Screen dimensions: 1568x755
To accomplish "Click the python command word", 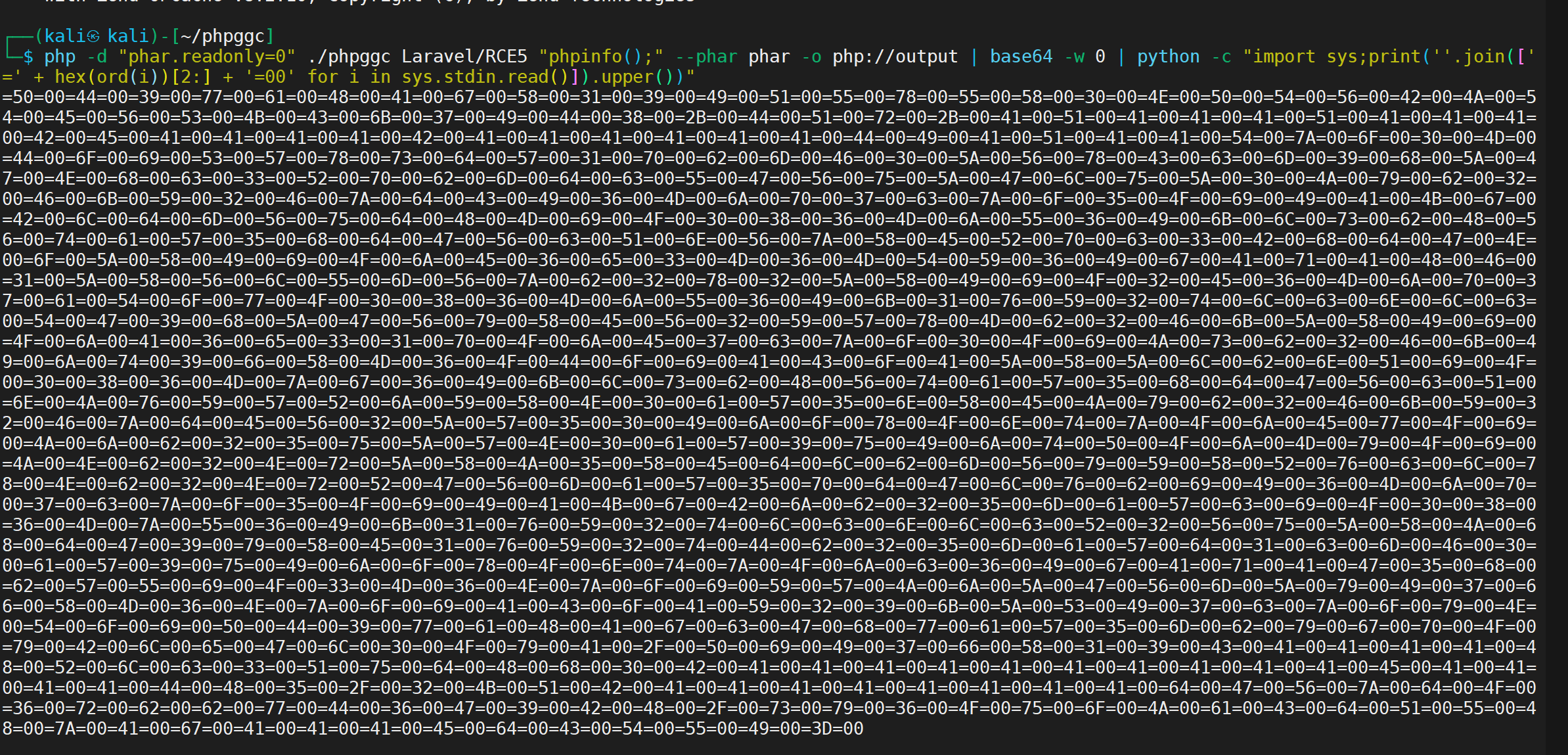I will [1168, 57].
